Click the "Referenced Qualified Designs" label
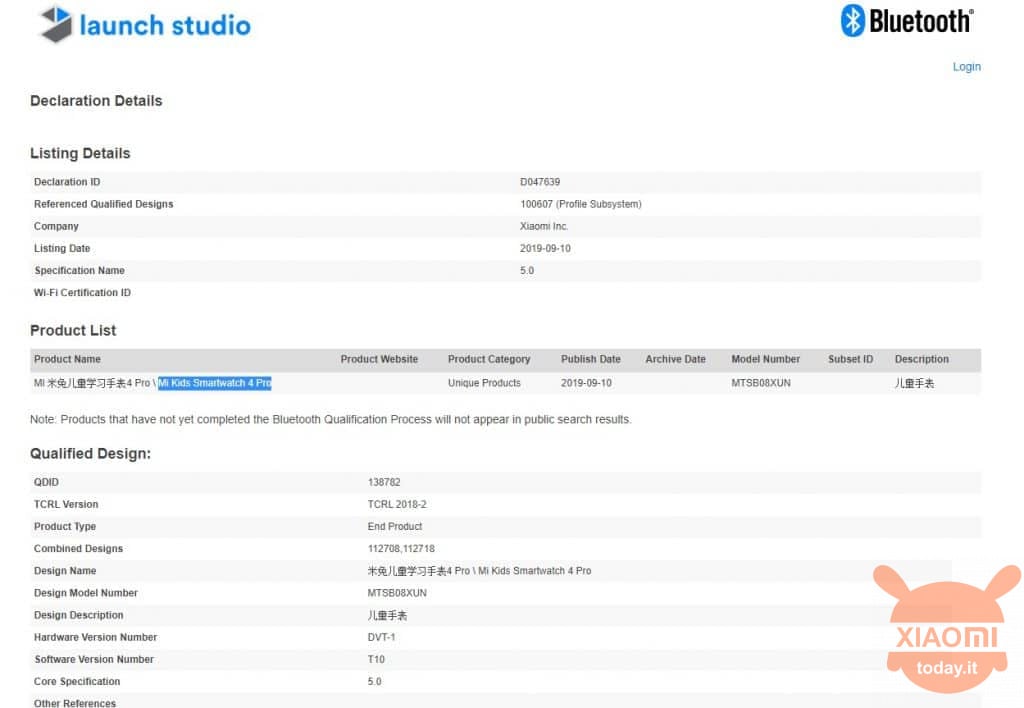Screen dimensions: 1024x708 pos(104,204)
